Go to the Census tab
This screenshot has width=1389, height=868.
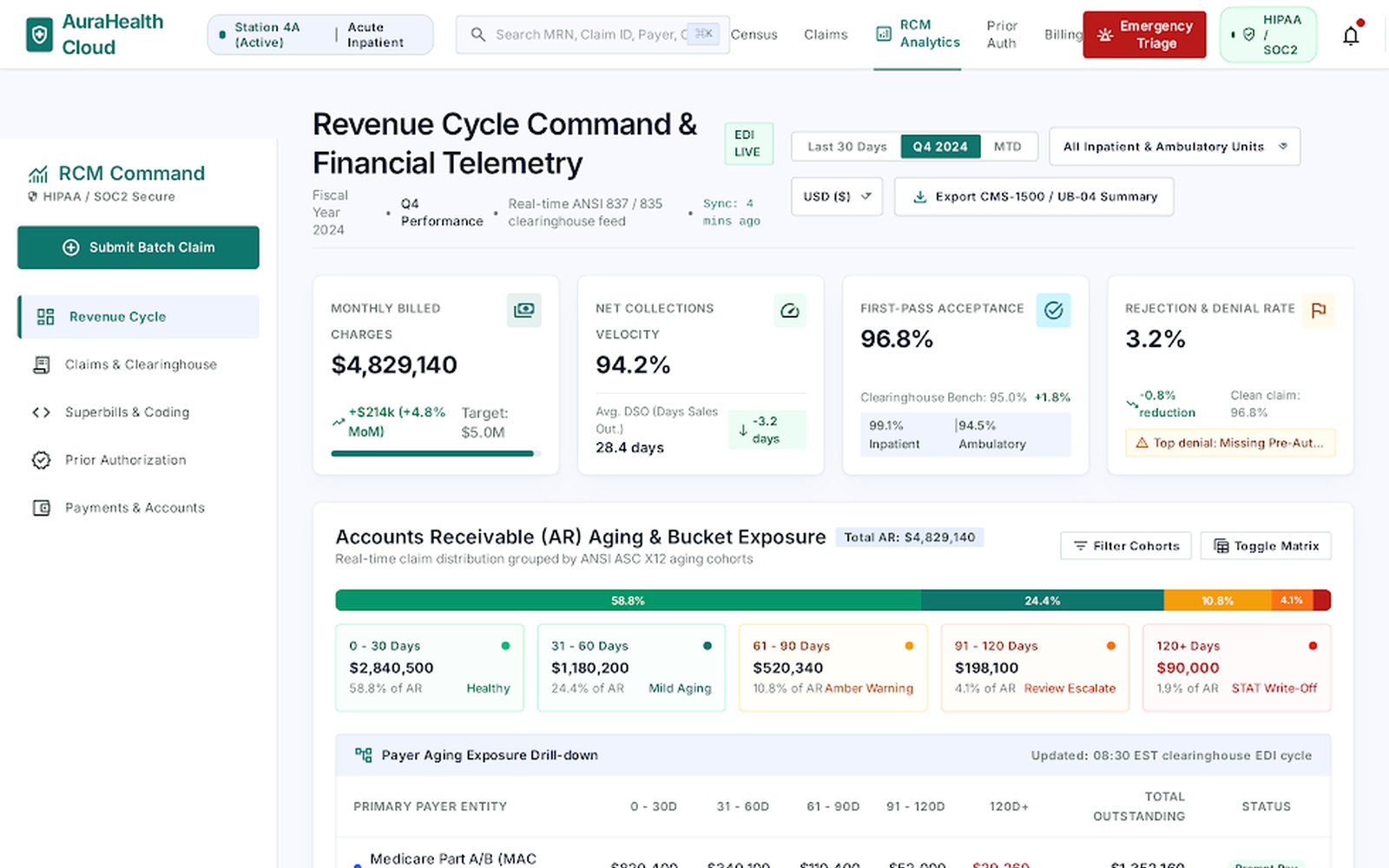tap(754, 35)
